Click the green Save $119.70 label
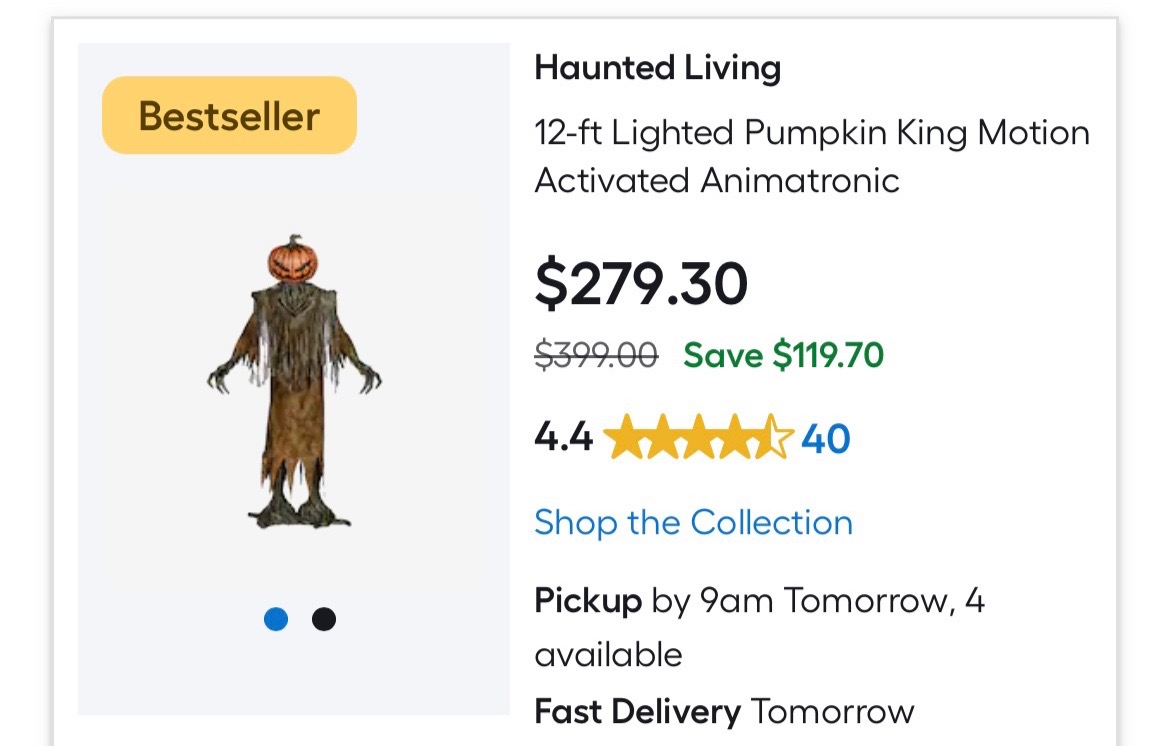Image resolution: width=1170 pixels, height=746 pixels. 783,355
